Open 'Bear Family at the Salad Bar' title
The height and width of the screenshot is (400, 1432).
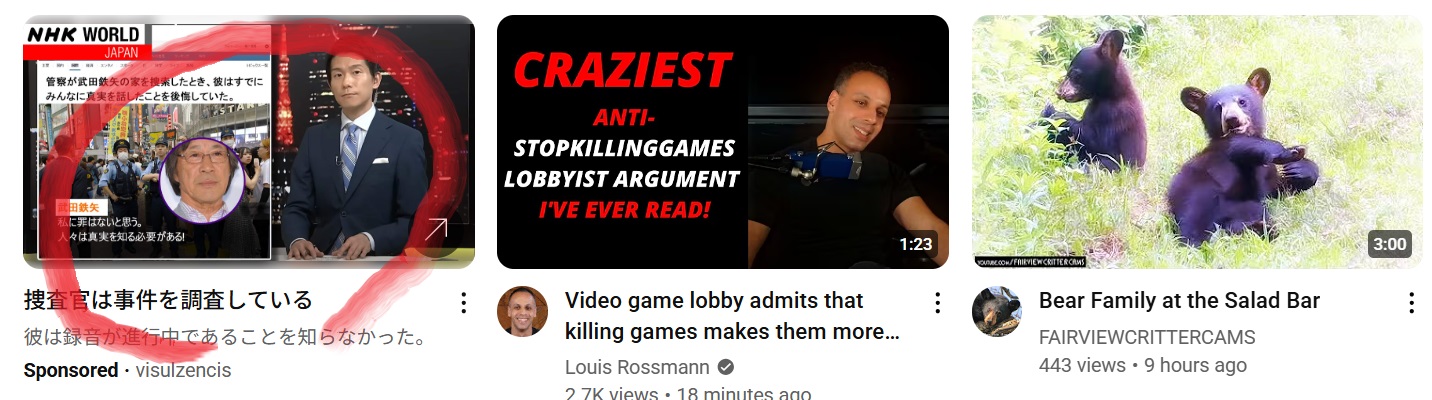1179,301
